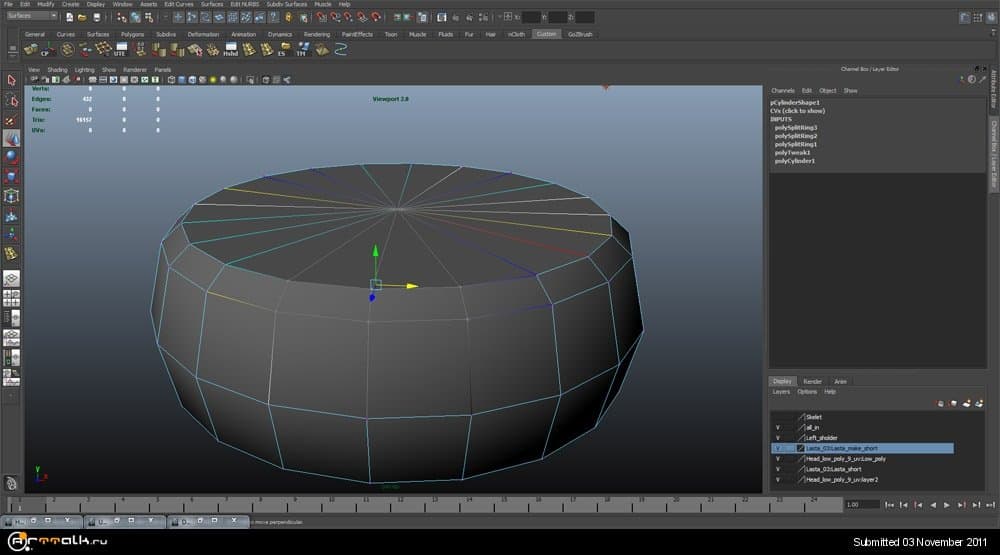
Task: Switch to the Polygons shelf tab
Action: coord(132,34)
